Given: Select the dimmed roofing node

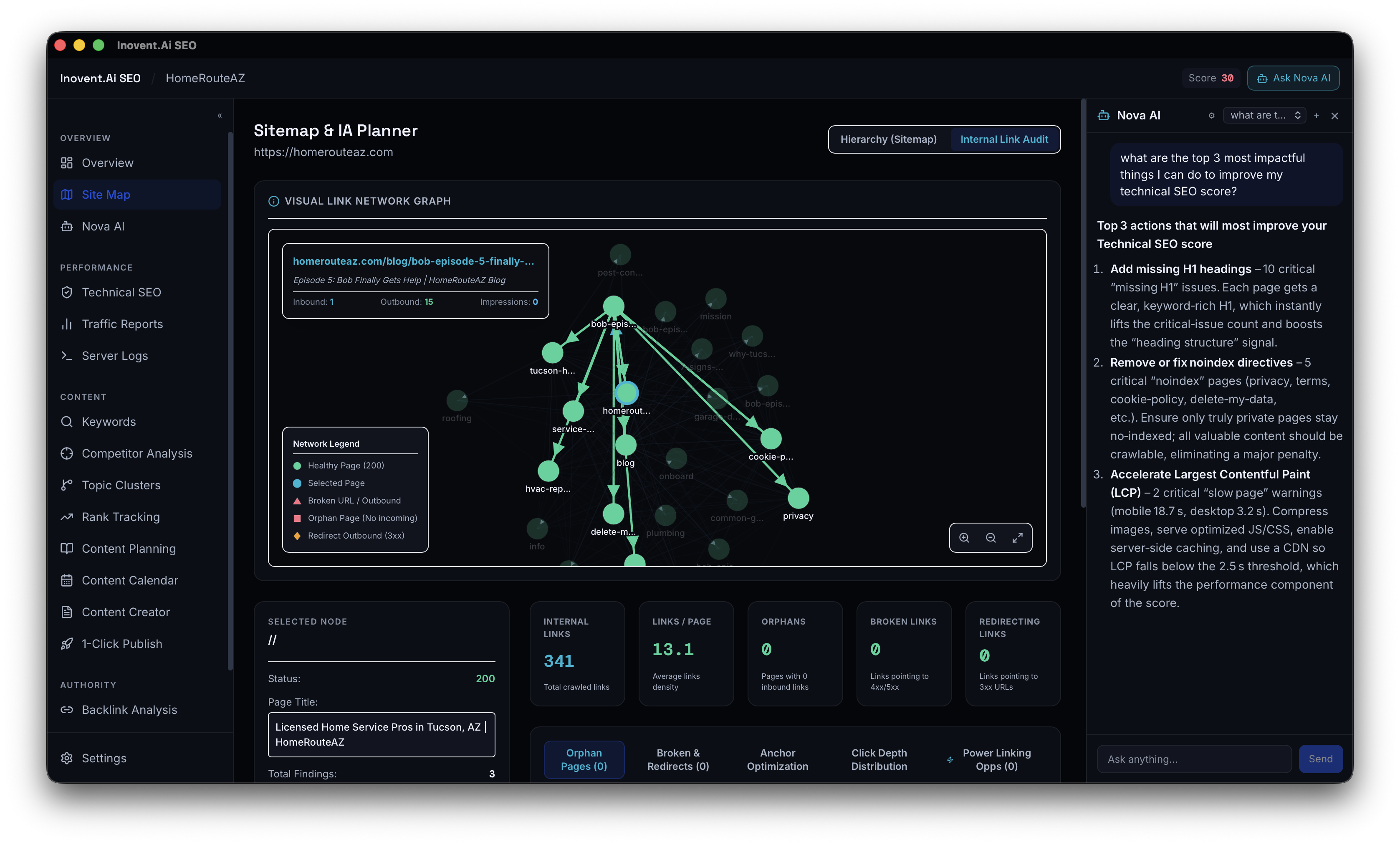Looking at the screenshot, I should (x=457, y=400).
